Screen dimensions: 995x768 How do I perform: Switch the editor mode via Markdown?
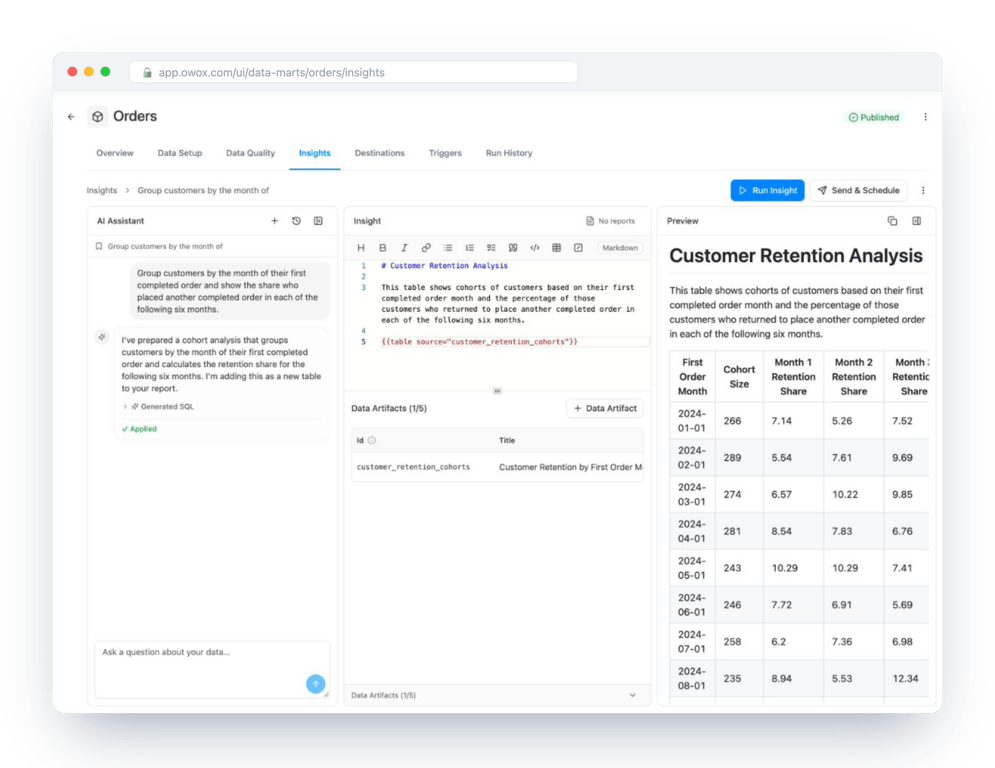point(620,248)
